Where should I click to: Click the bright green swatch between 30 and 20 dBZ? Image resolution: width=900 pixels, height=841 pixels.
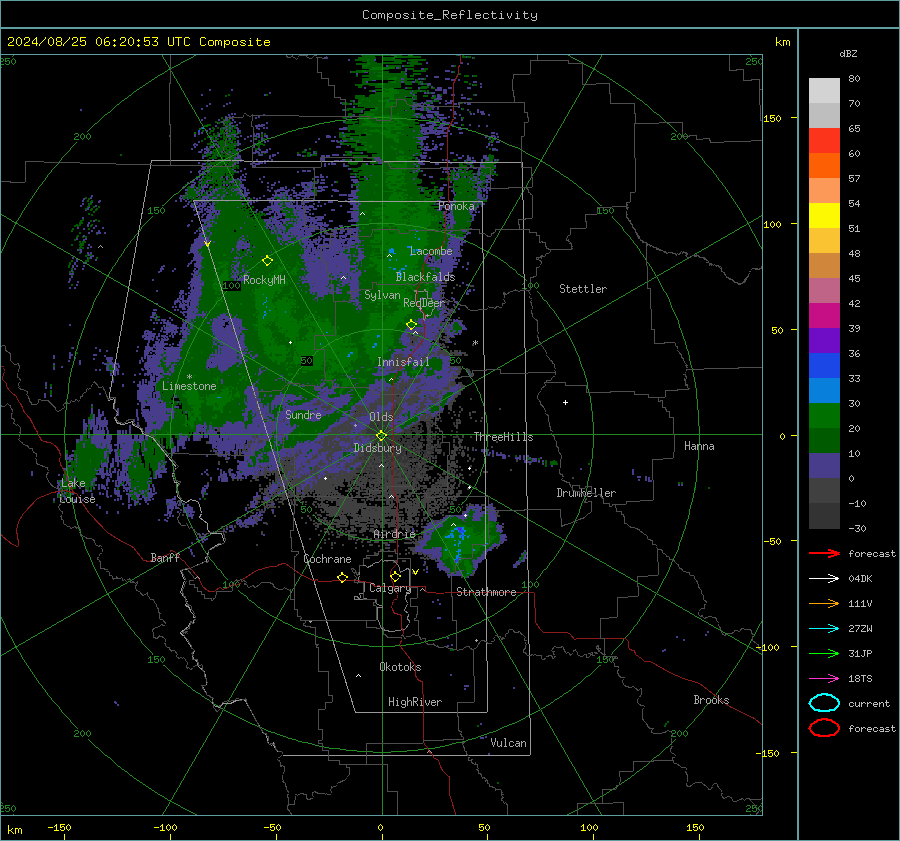(x=824, y=416)
